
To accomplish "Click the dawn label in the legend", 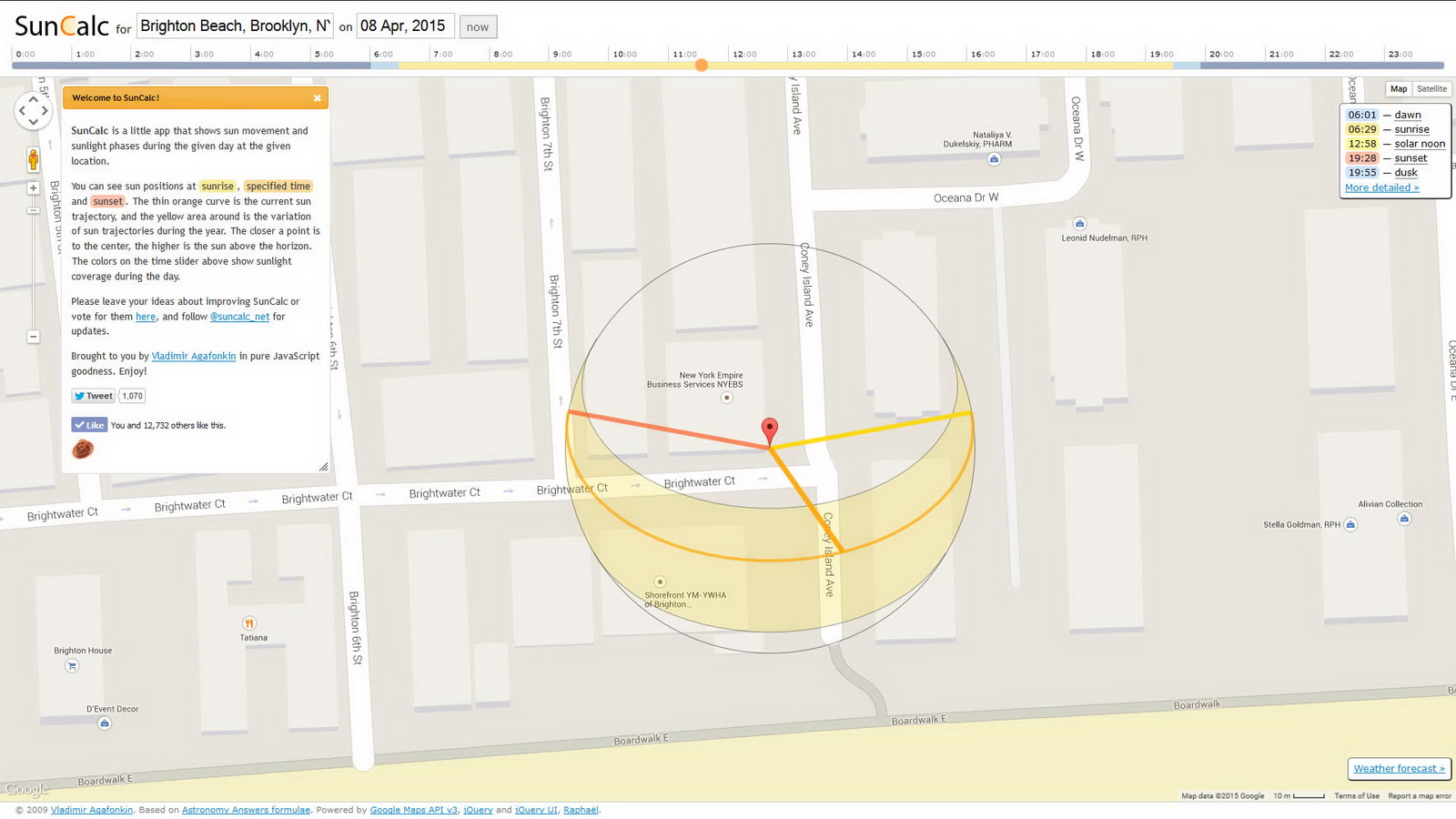I will tap(1408, 116).
